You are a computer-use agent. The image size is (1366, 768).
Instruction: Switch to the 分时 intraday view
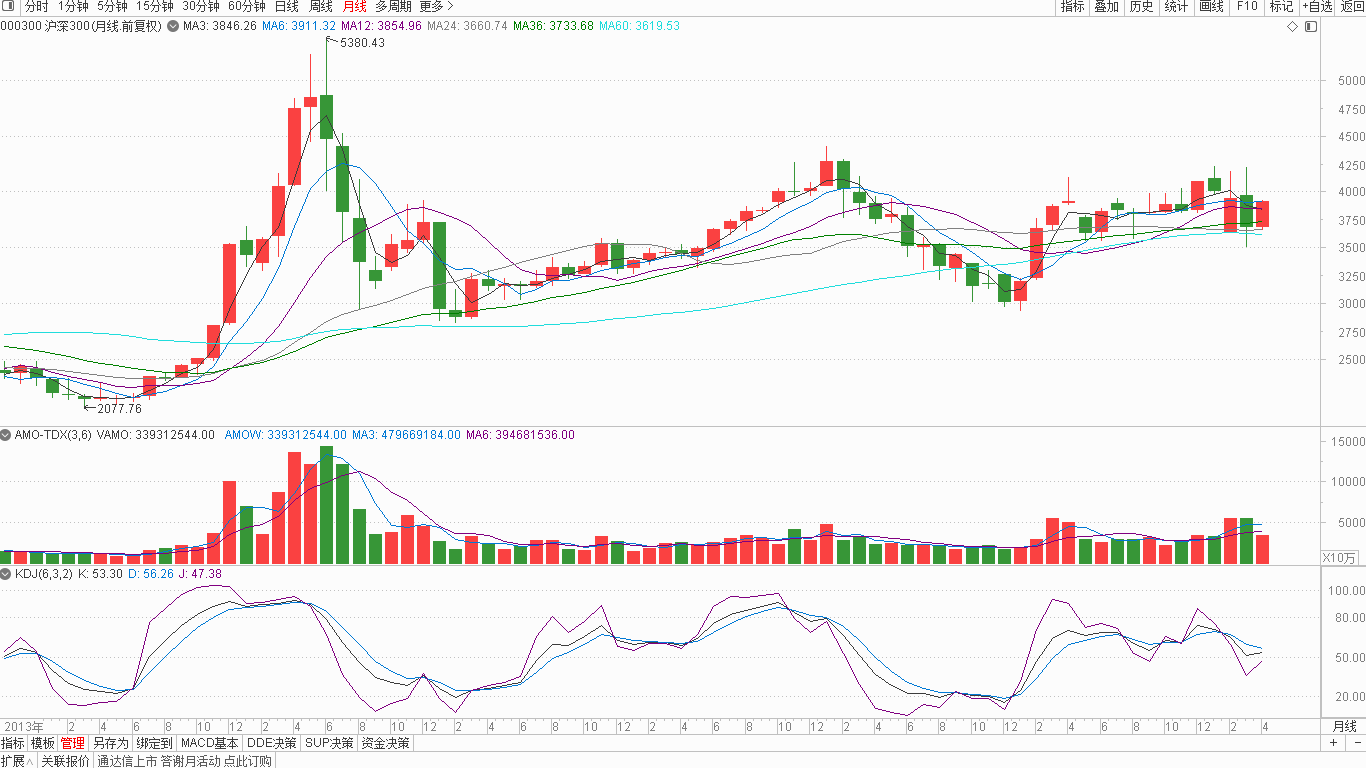[x=36, y=6]
